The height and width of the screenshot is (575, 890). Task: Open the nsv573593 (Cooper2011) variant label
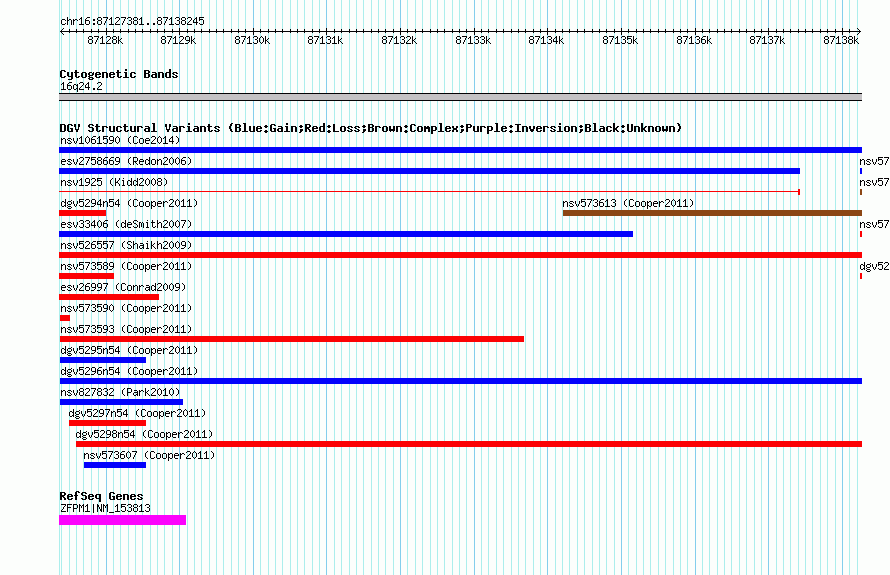pos(126,329)
